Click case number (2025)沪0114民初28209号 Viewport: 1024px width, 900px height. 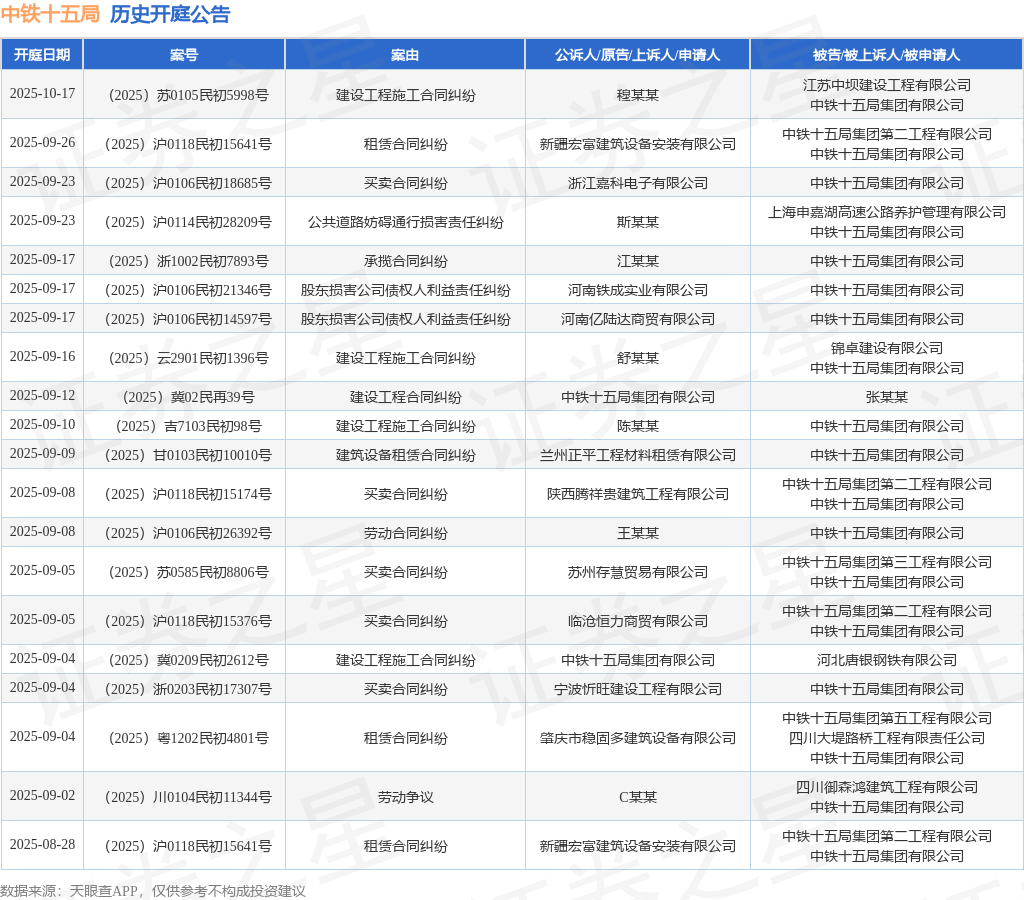[x=188, y=223]
